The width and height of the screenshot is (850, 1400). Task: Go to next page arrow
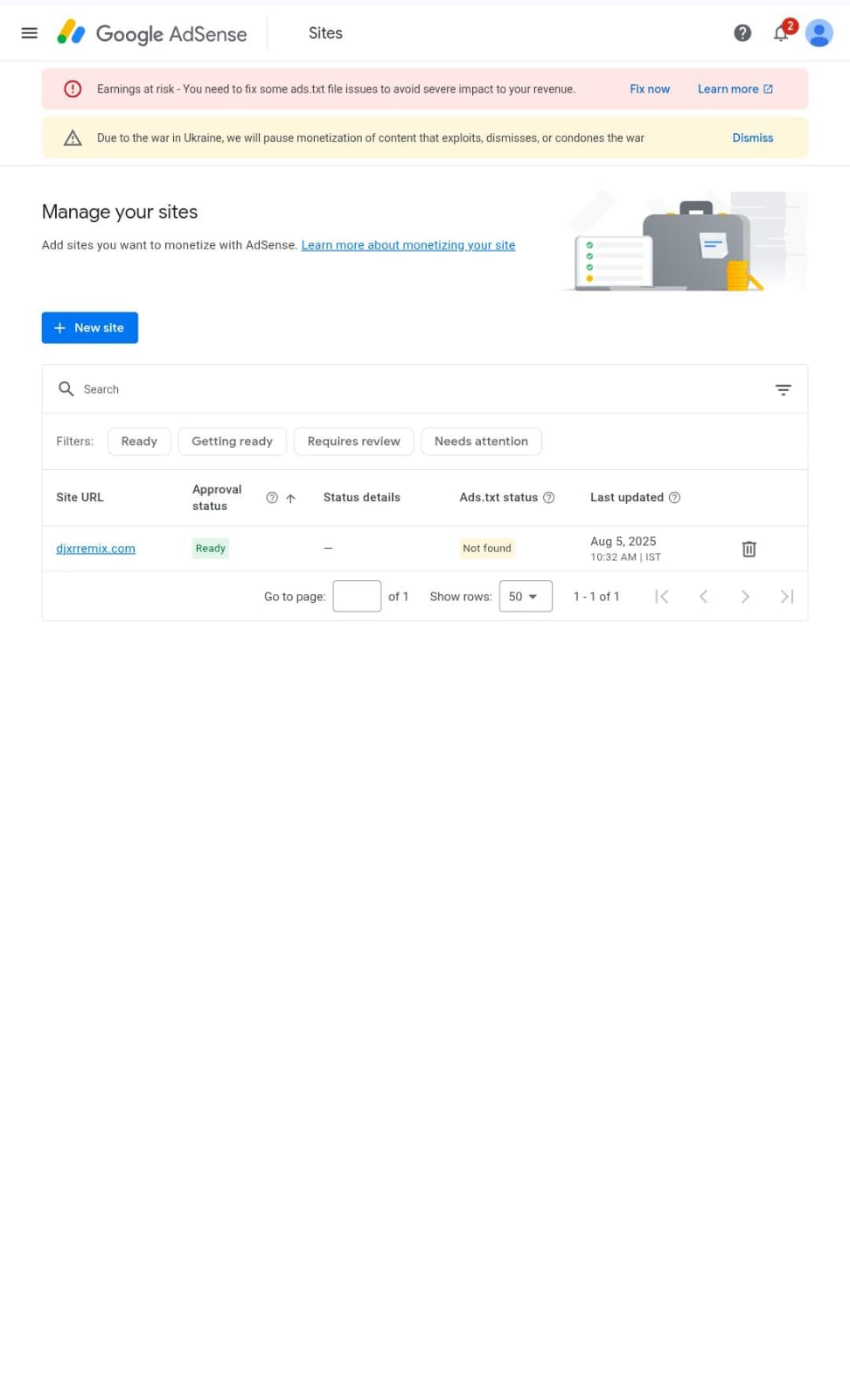click(745, 597)
